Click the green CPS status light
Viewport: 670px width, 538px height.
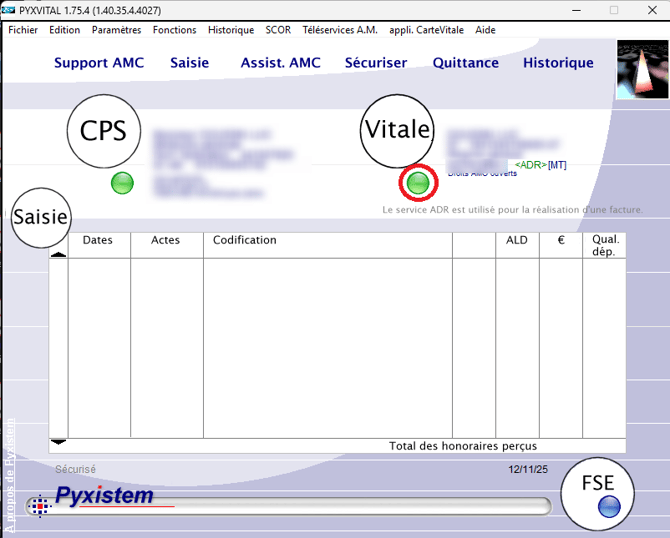click(122, 183)
